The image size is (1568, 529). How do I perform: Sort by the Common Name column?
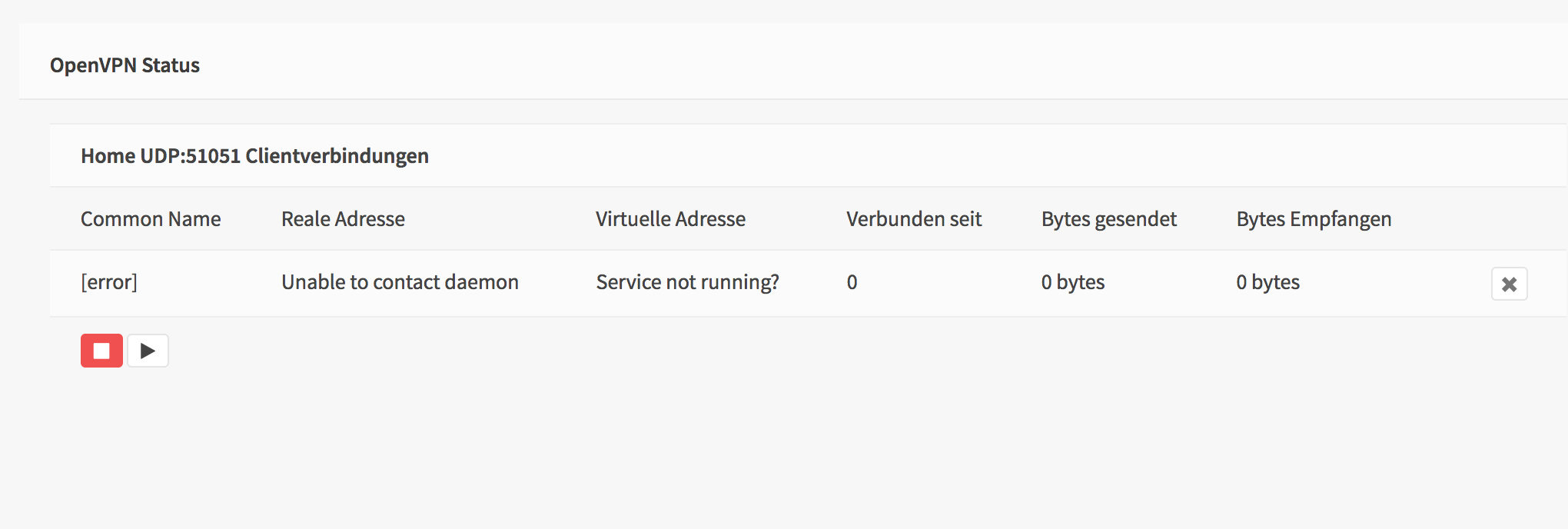[151, 219]
